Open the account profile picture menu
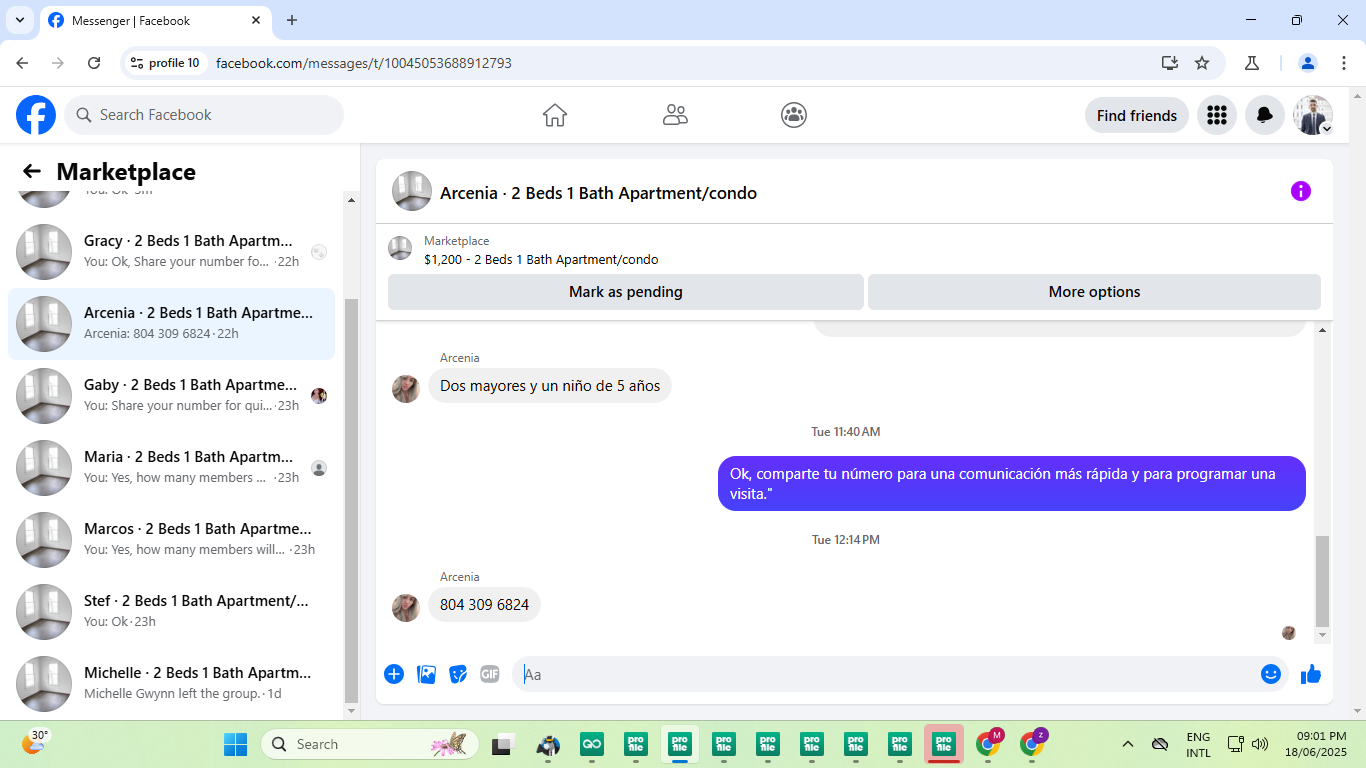 click(1313, 115)
